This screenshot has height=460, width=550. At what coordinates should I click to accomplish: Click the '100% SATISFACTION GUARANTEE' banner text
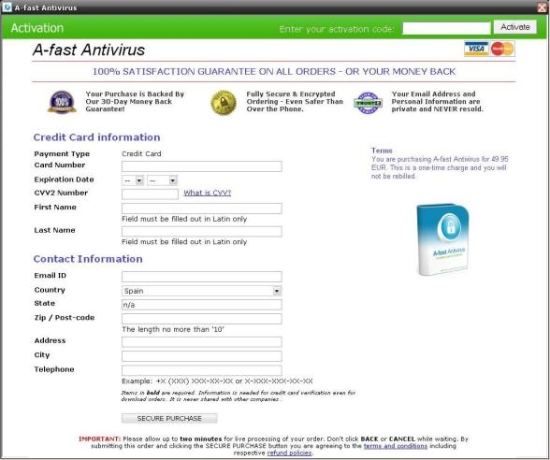(274, 72)
